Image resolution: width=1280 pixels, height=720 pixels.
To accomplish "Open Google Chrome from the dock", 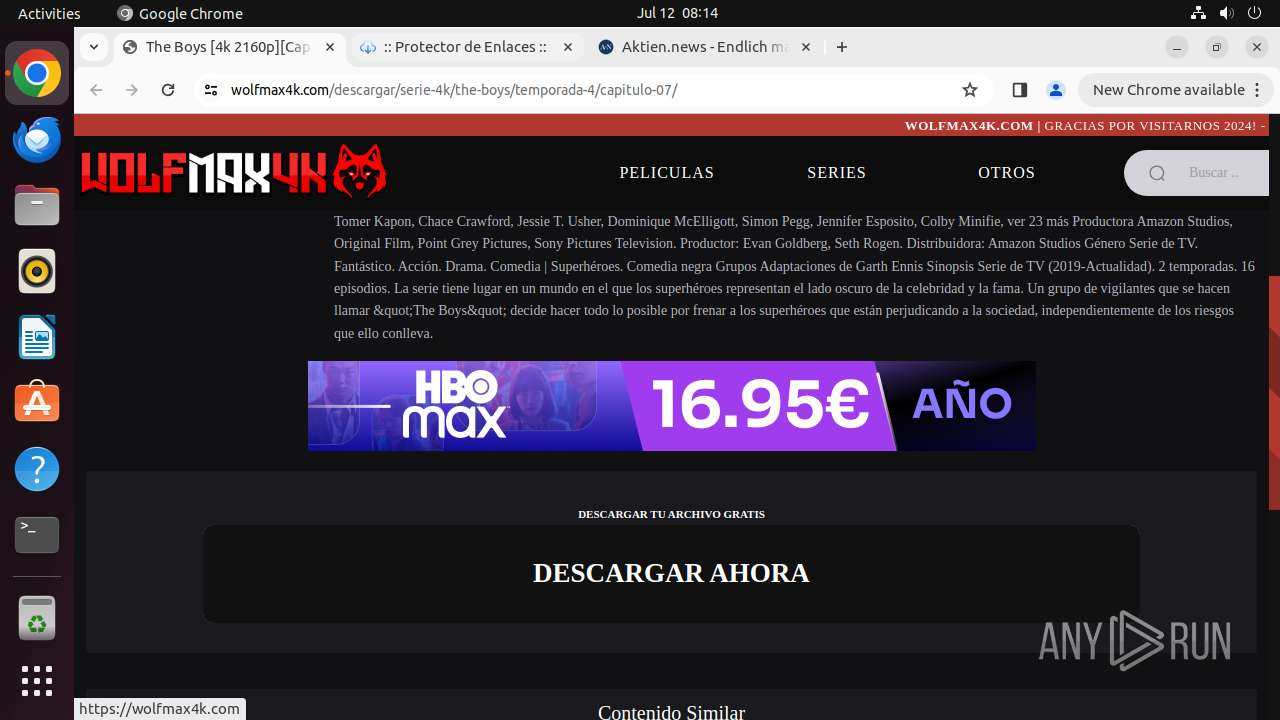I will pos(37,74).
